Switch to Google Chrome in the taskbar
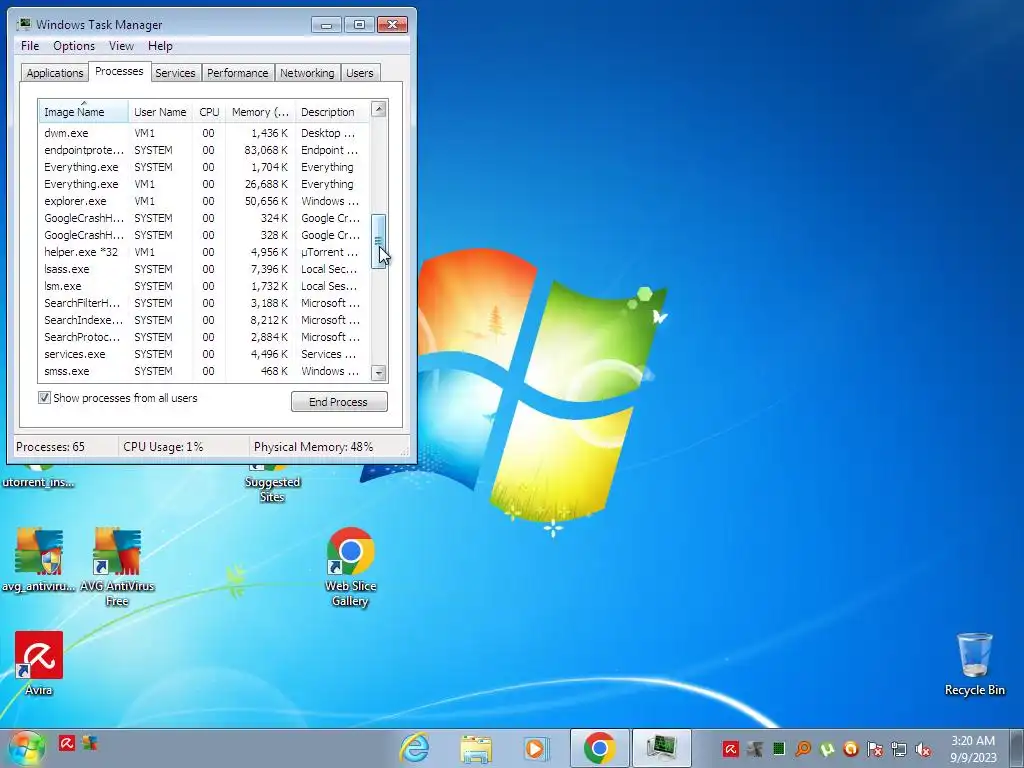Image resolution: width=1024 pixels, height=768 pixels. click(x=600, y=748)
